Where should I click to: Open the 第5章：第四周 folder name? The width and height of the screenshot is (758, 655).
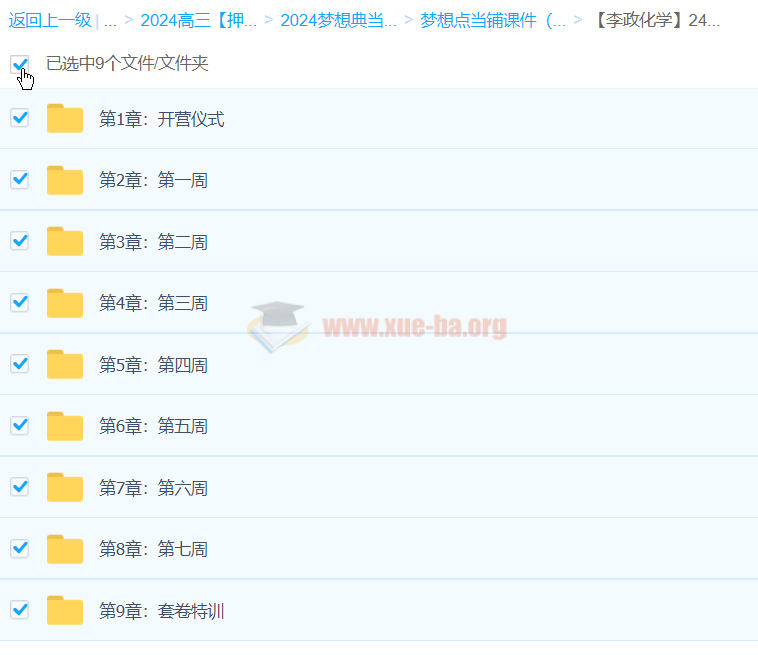(x=153, y=365)
